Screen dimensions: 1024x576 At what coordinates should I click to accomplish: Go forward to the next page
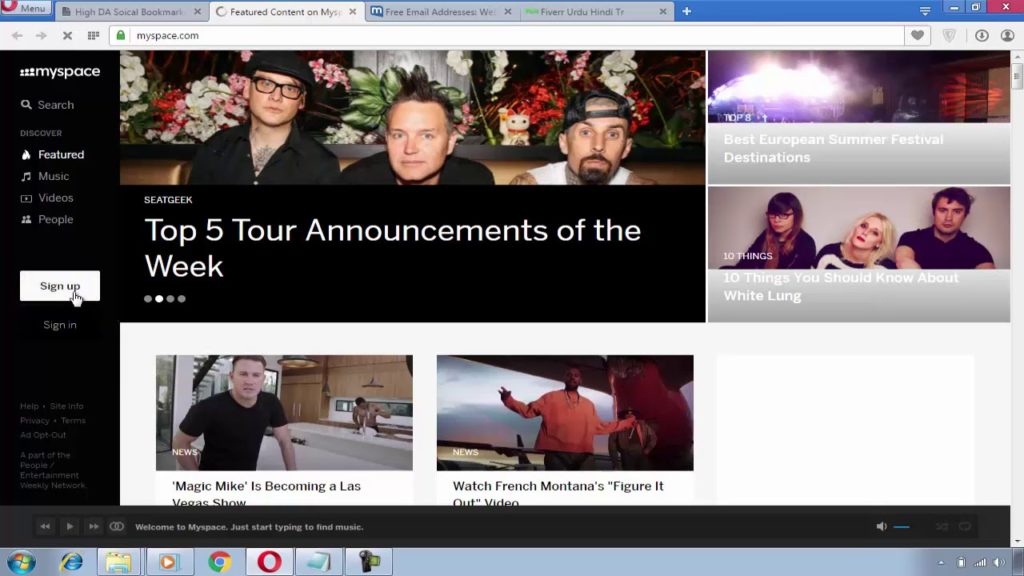tap(41, 35)
